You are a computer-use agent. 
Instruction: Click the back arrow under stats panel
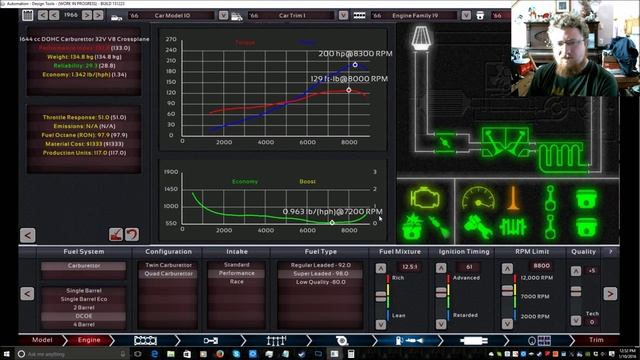click(27, 235)
